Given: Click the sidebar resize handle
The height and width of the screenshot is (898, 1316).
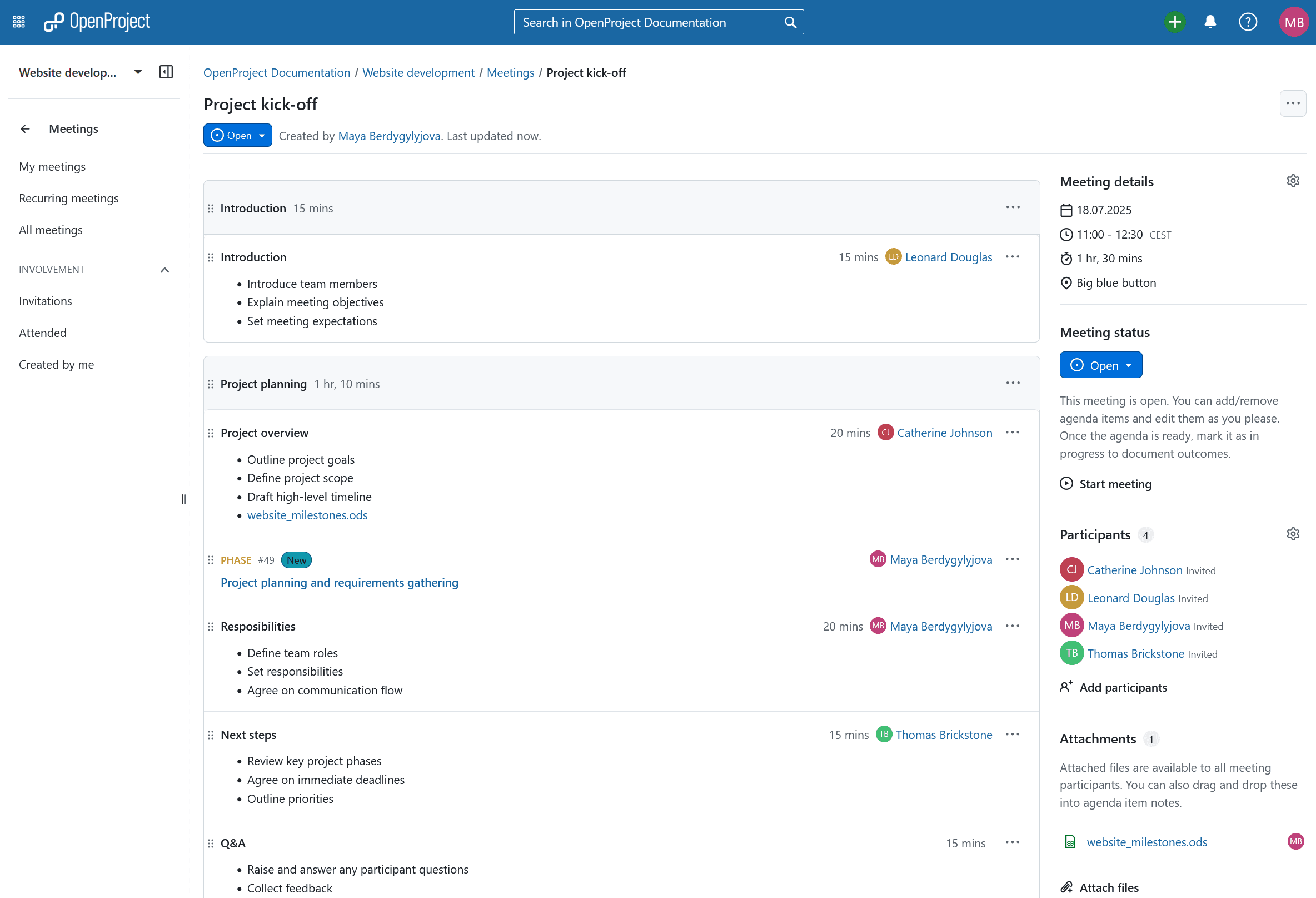Looking at the screenshot, I should pyautogui.click(x=183, y=499).
